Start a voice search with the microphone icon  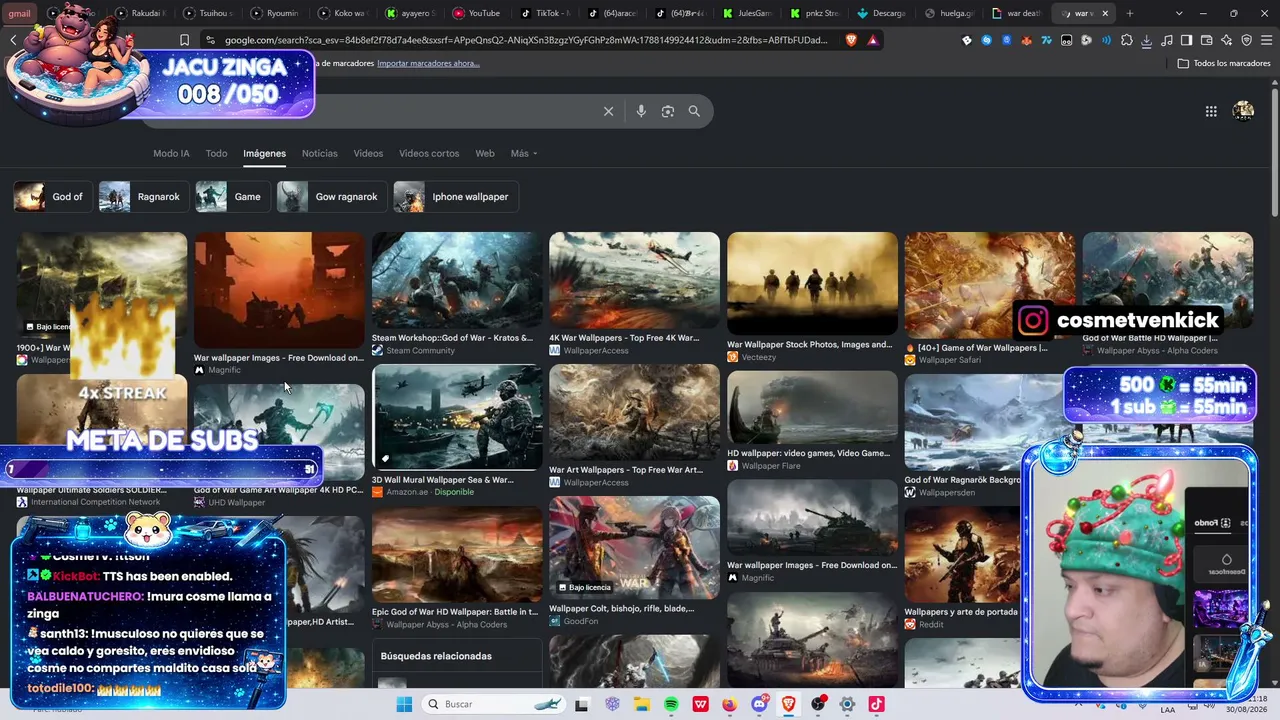641,111
